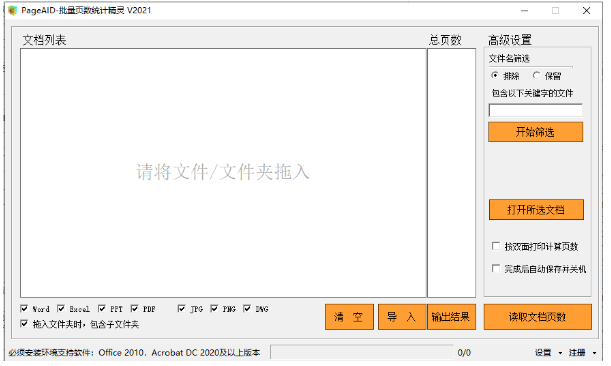Image resolution: width=611 pixels, height=366 pixels.
Task: Click the 清空 button
Action: click(x=349, y=317)
